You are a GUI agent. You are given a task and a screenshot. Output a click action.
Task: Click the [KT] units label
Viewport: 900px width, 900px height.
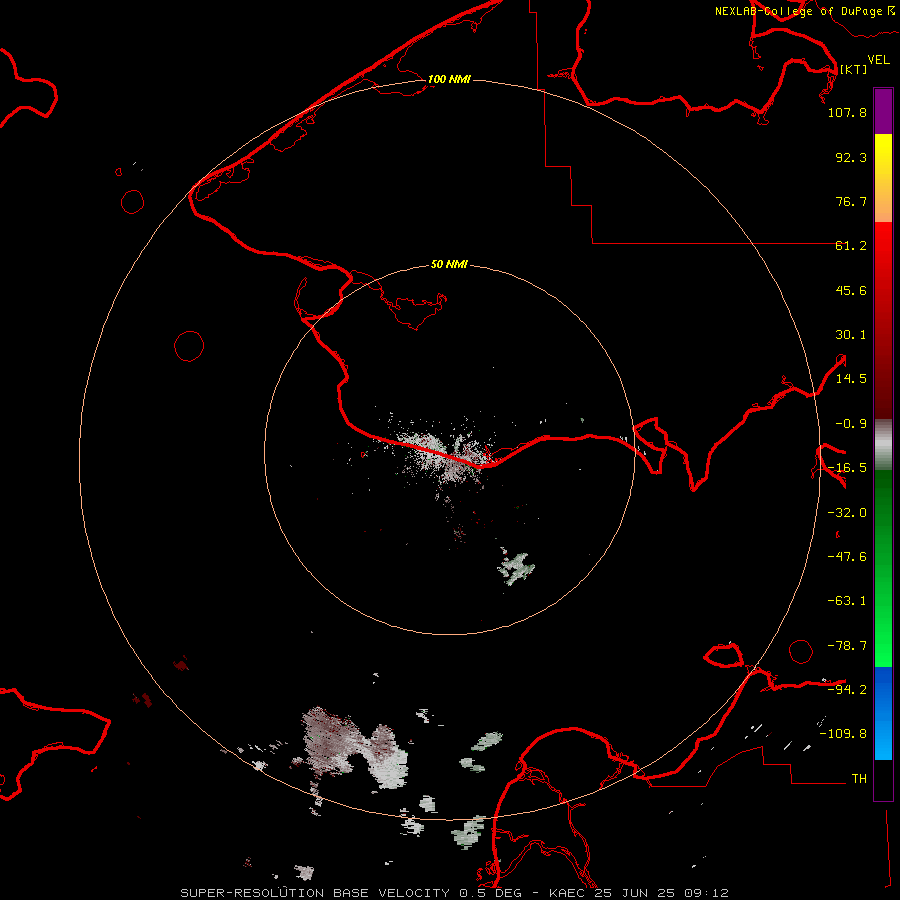coord(853,69)
